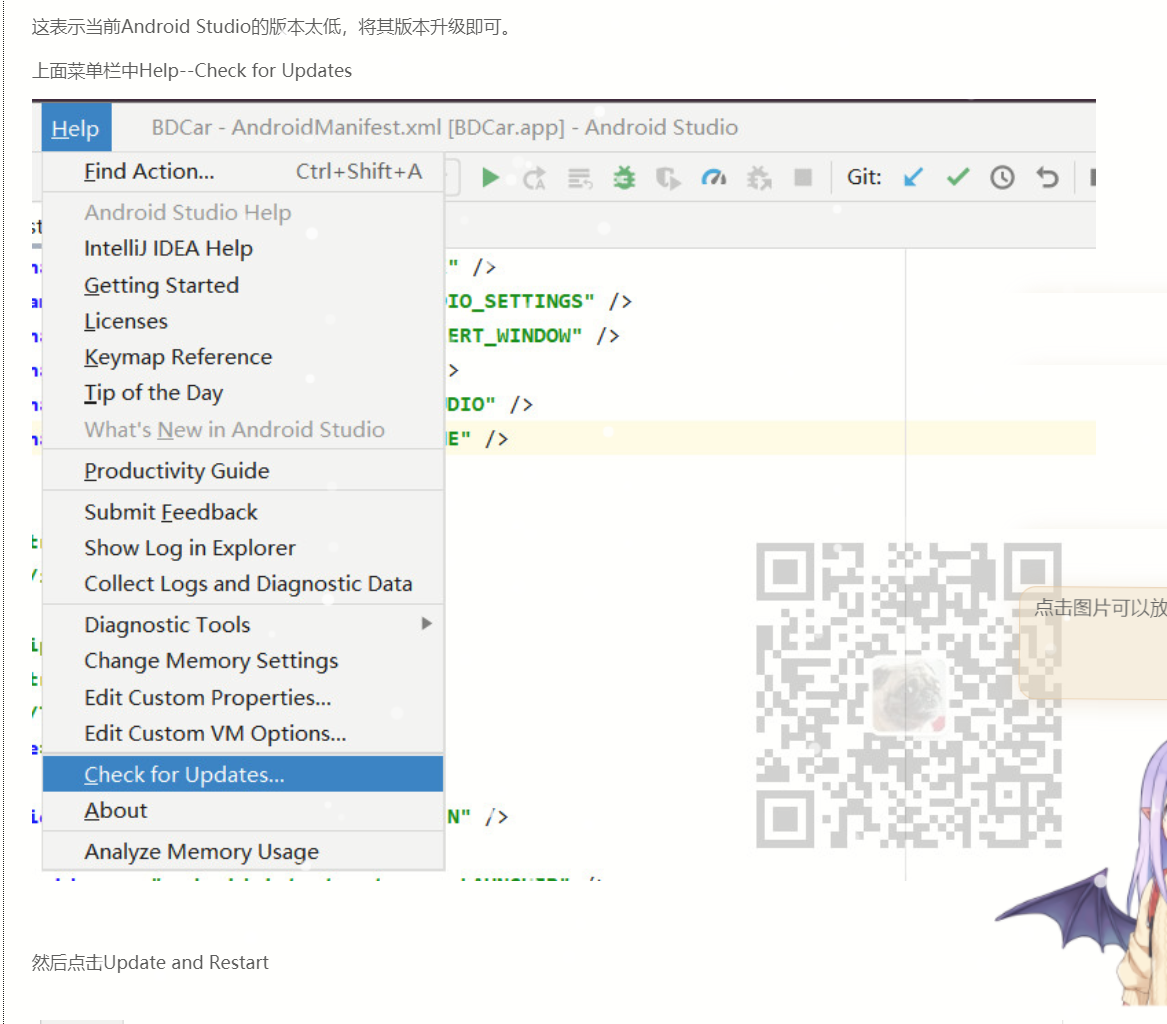Select Show Log in Explorer
This screenshot has width=1167, height=1024.
click(x=243, y=548)
